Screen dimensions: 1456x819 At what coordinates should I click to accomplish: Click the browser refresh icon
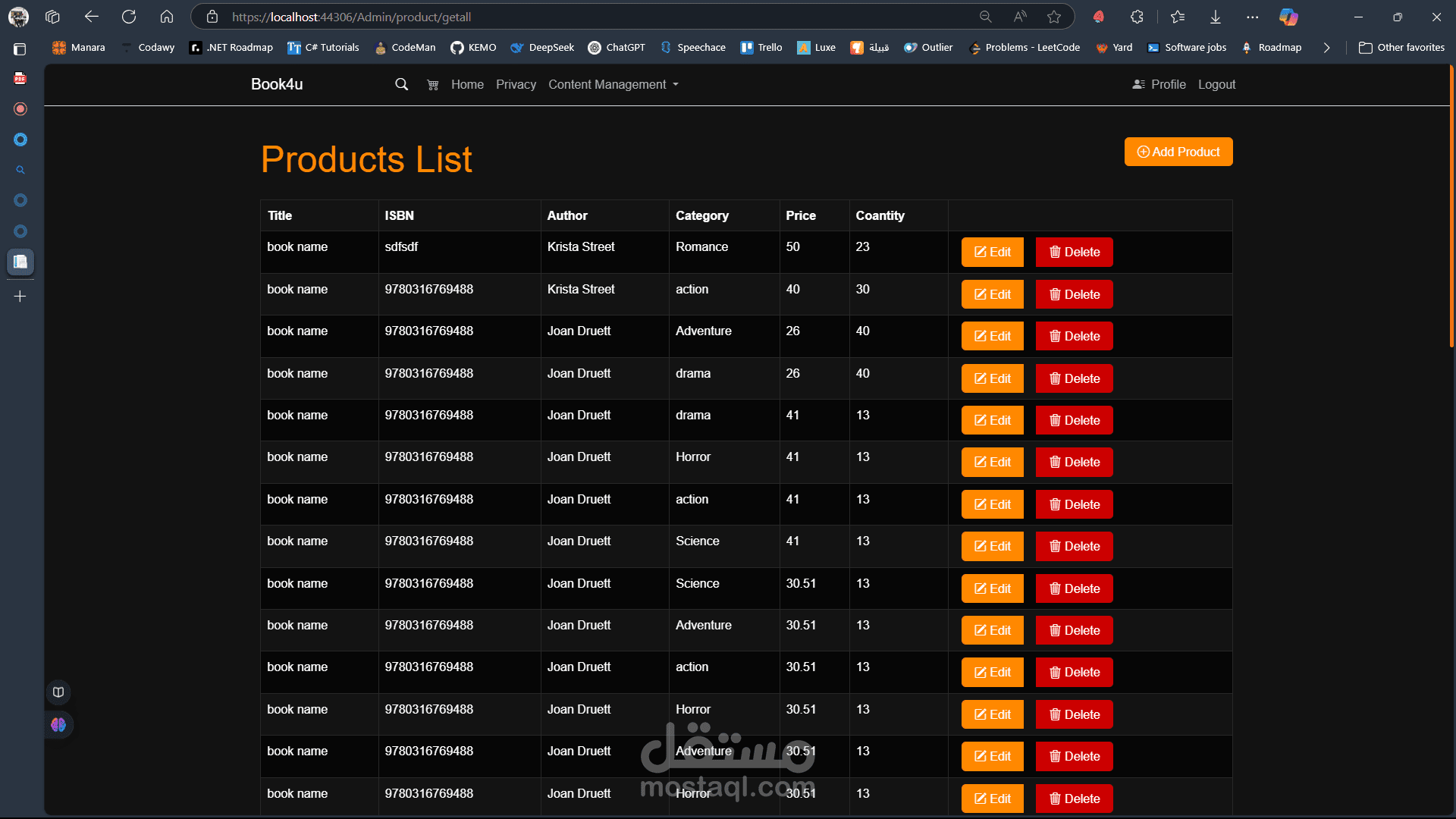(x=129, y=17)
